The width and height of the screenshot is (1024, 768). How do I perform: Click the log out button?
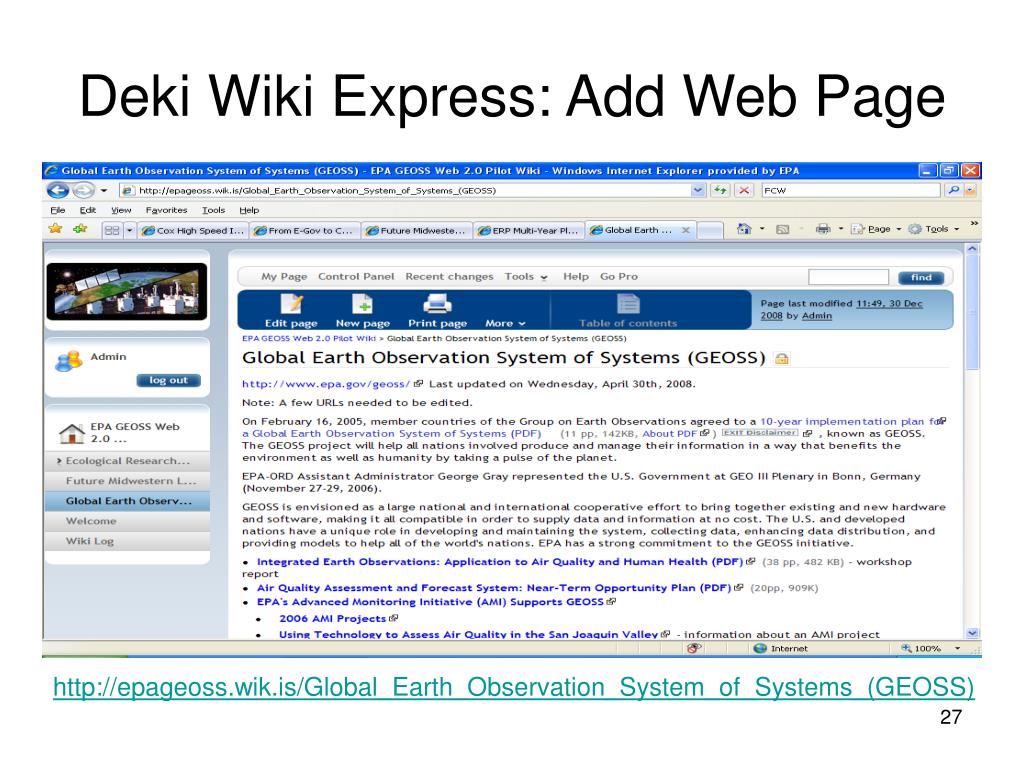(168, 380)
